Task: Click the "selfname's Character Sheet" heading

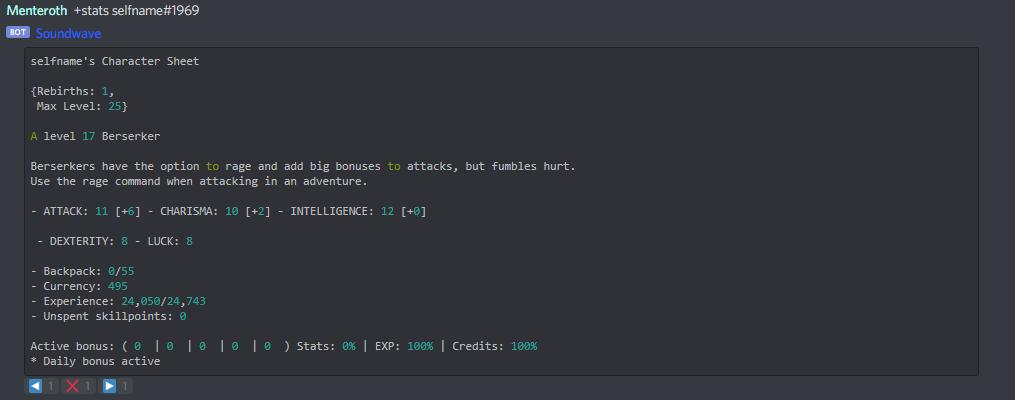Action: 115,61
